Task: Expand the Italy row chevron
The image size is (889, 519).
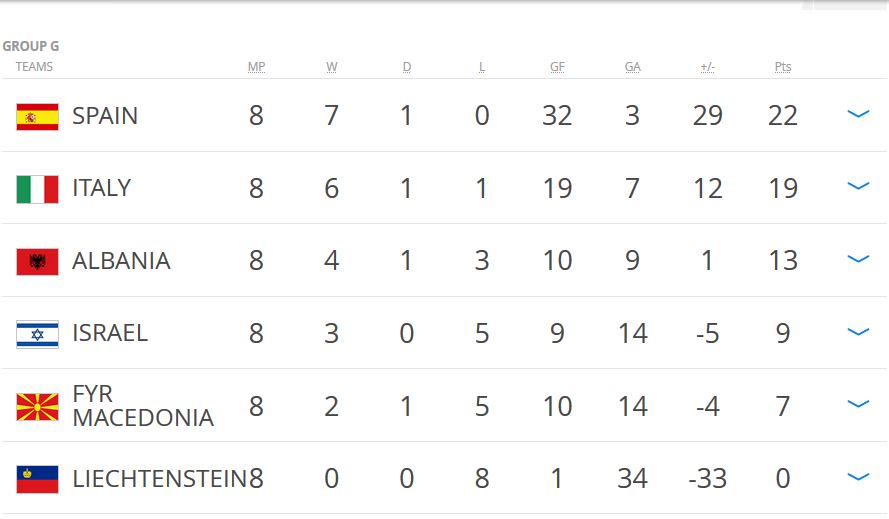Action: (858, 186)
